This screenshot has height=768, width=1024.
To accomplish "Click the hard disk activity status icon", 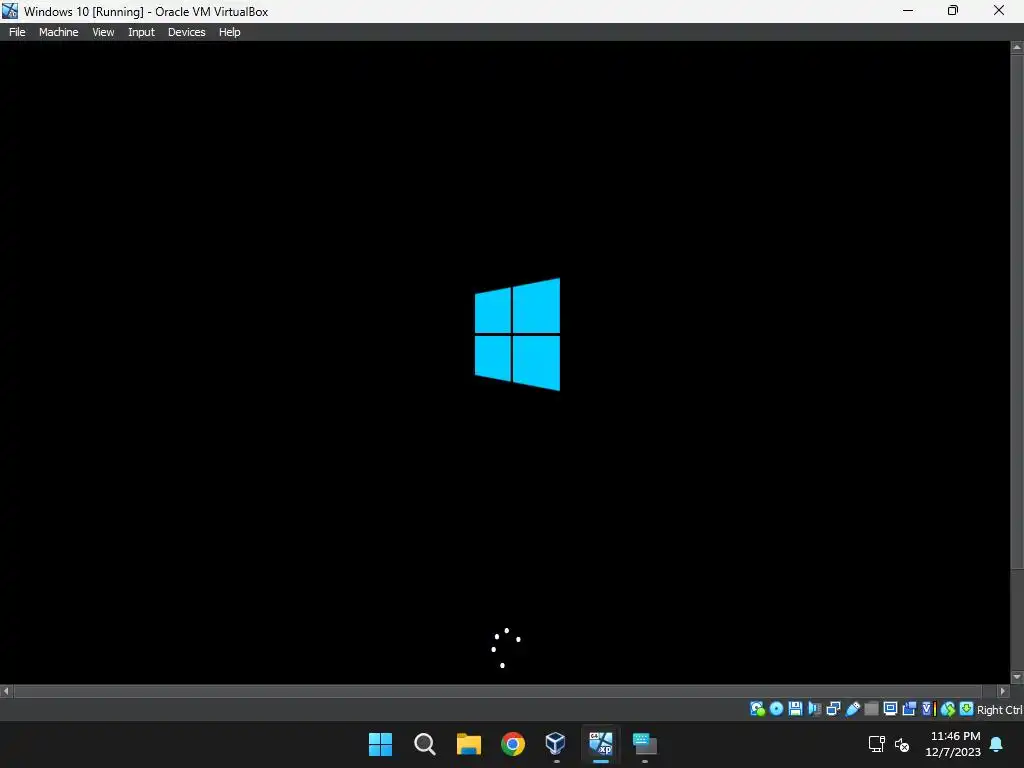I will (x=757, y=709).
